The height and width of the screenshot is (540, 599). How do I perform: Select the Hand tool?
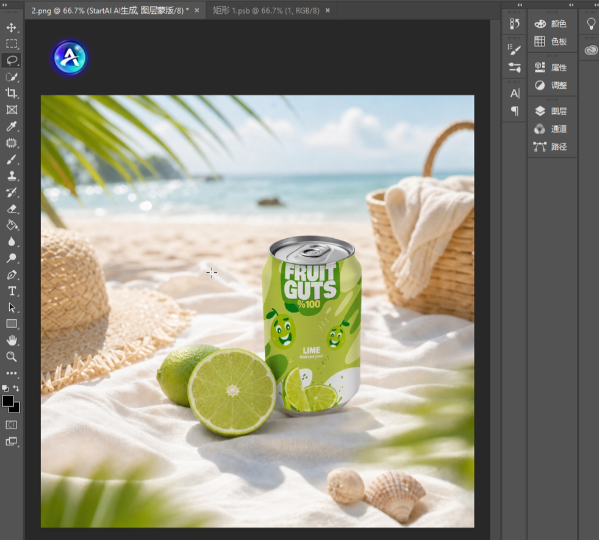tap(11, 340)
